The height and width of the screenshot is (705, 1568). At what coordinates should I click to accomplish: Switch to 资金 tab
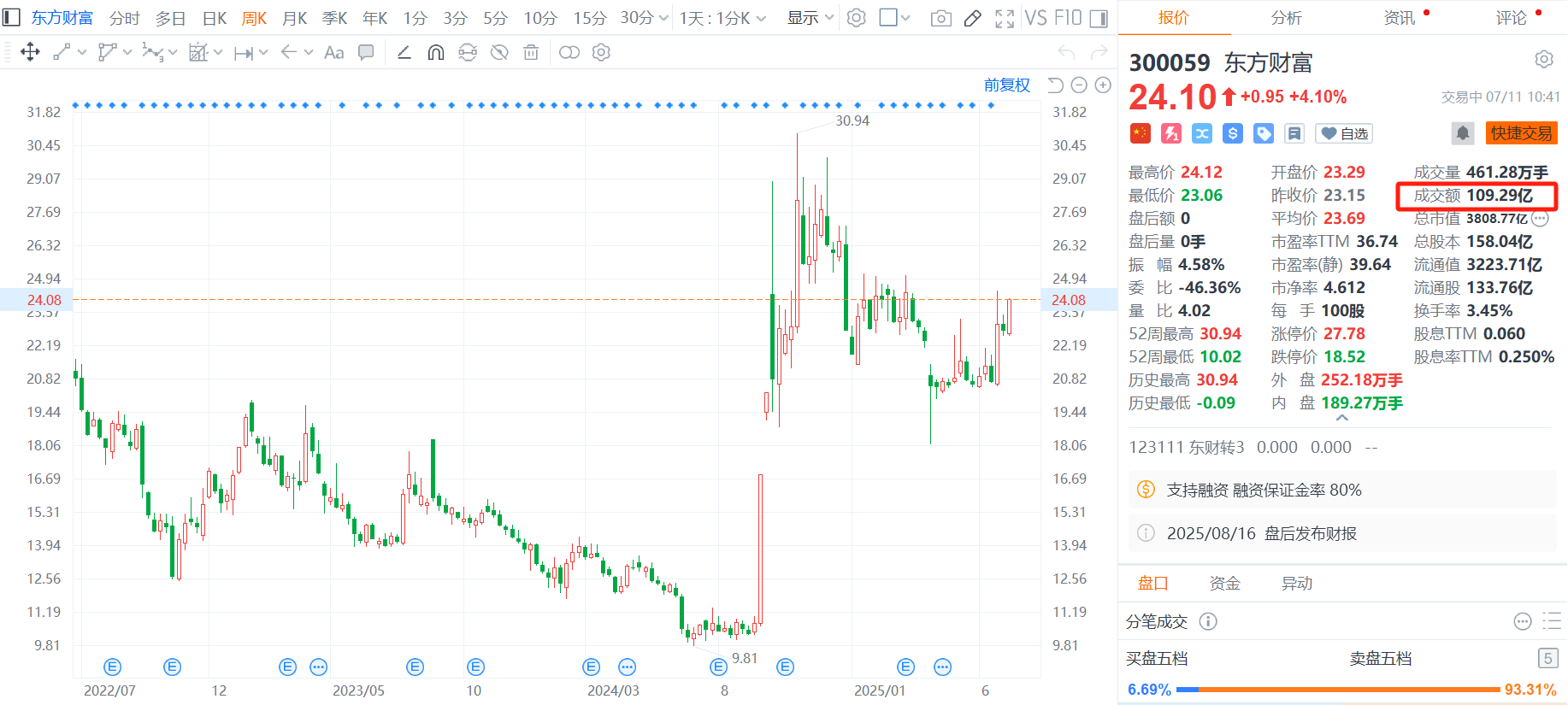point(1224,584)
